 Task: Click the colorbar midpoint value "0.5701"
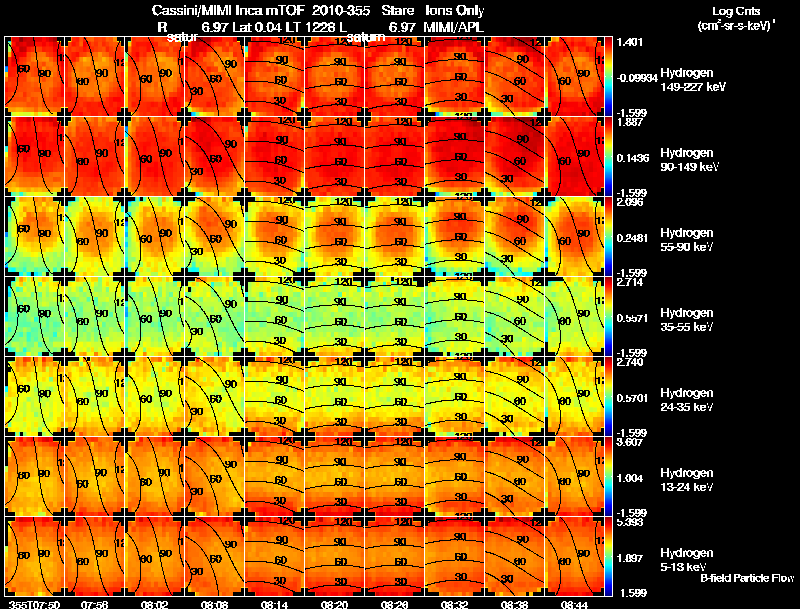point(633,398)
